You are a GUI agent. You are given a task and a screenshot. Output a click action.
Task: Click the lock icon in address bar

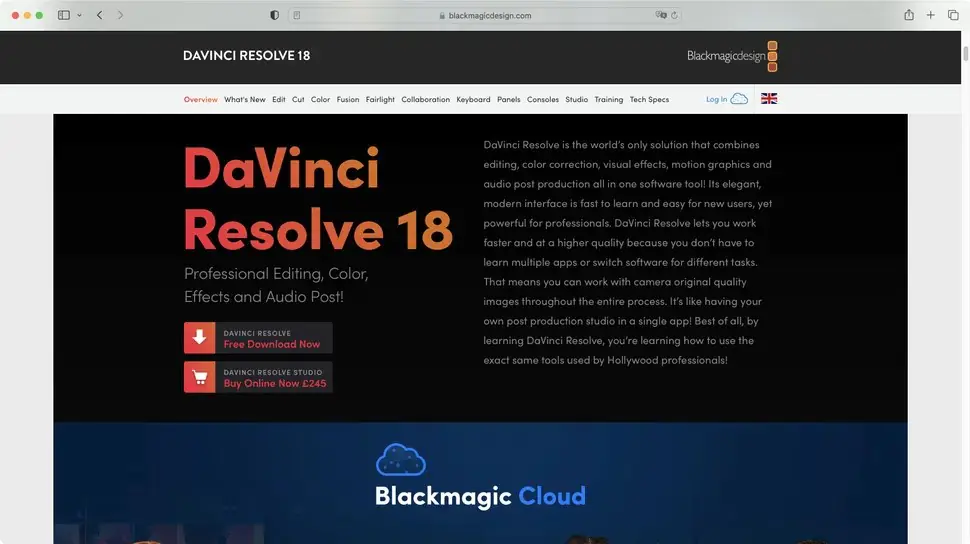click(x=442, y=15)
